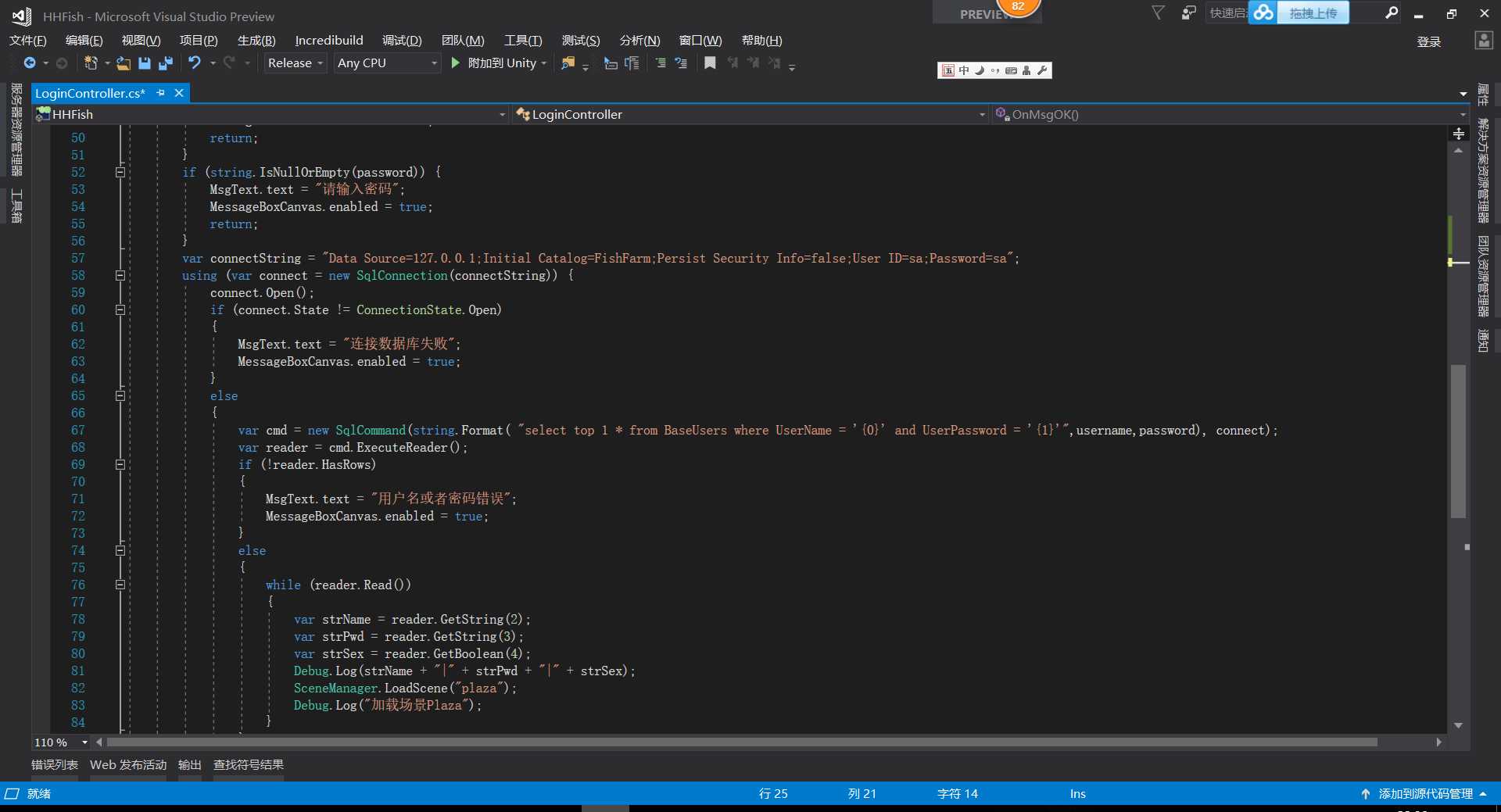
Task: Collapse the if block at line 60
Action: [120, 309]
